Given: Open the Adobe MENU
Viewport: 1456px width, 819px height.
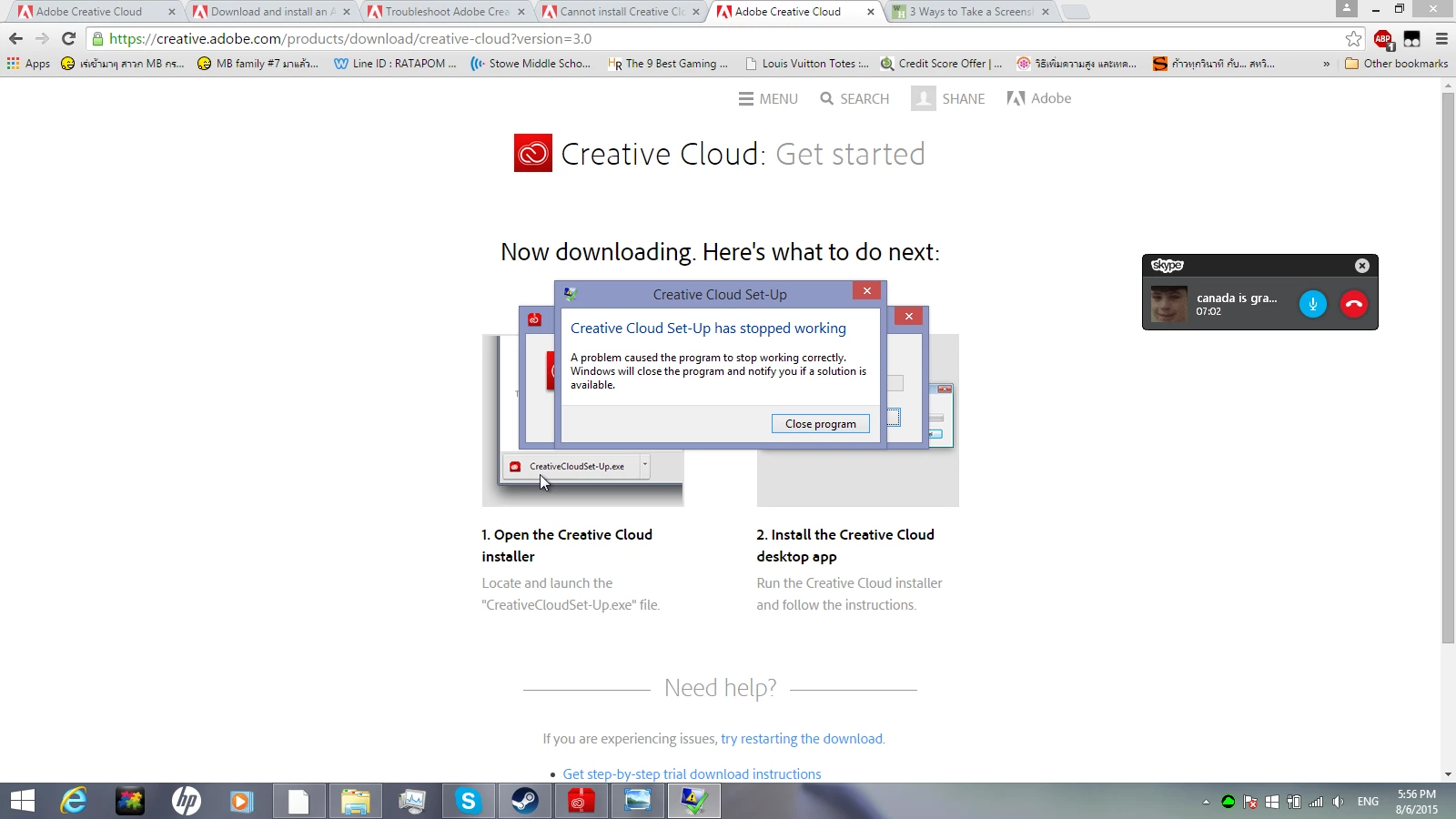Looking at the screenshot, I should pyautogui.click(x=768, y=98).
